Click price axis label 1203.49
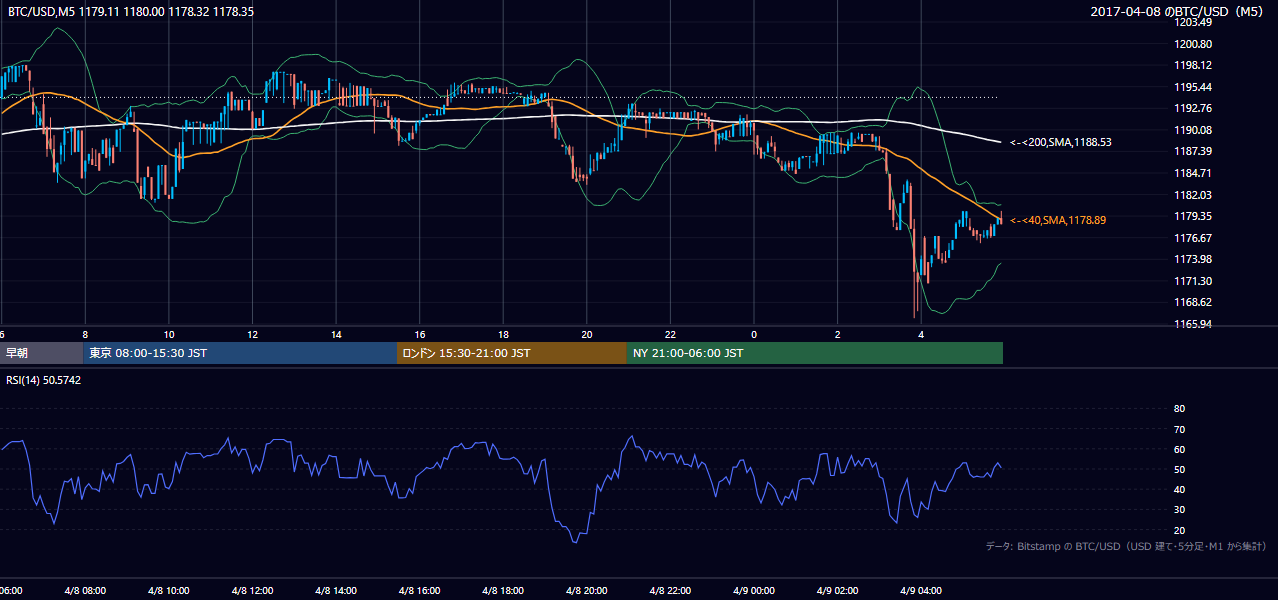 click(x=1192, y=22)
